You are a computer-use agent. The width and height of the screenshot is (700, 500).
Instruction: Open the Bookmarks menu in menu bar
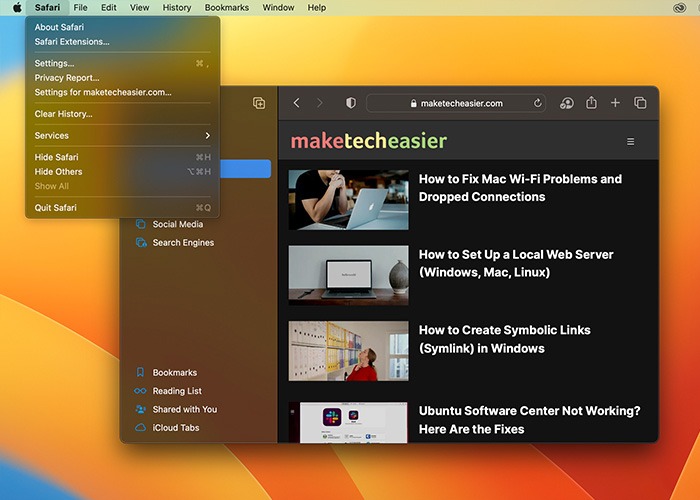227,8
